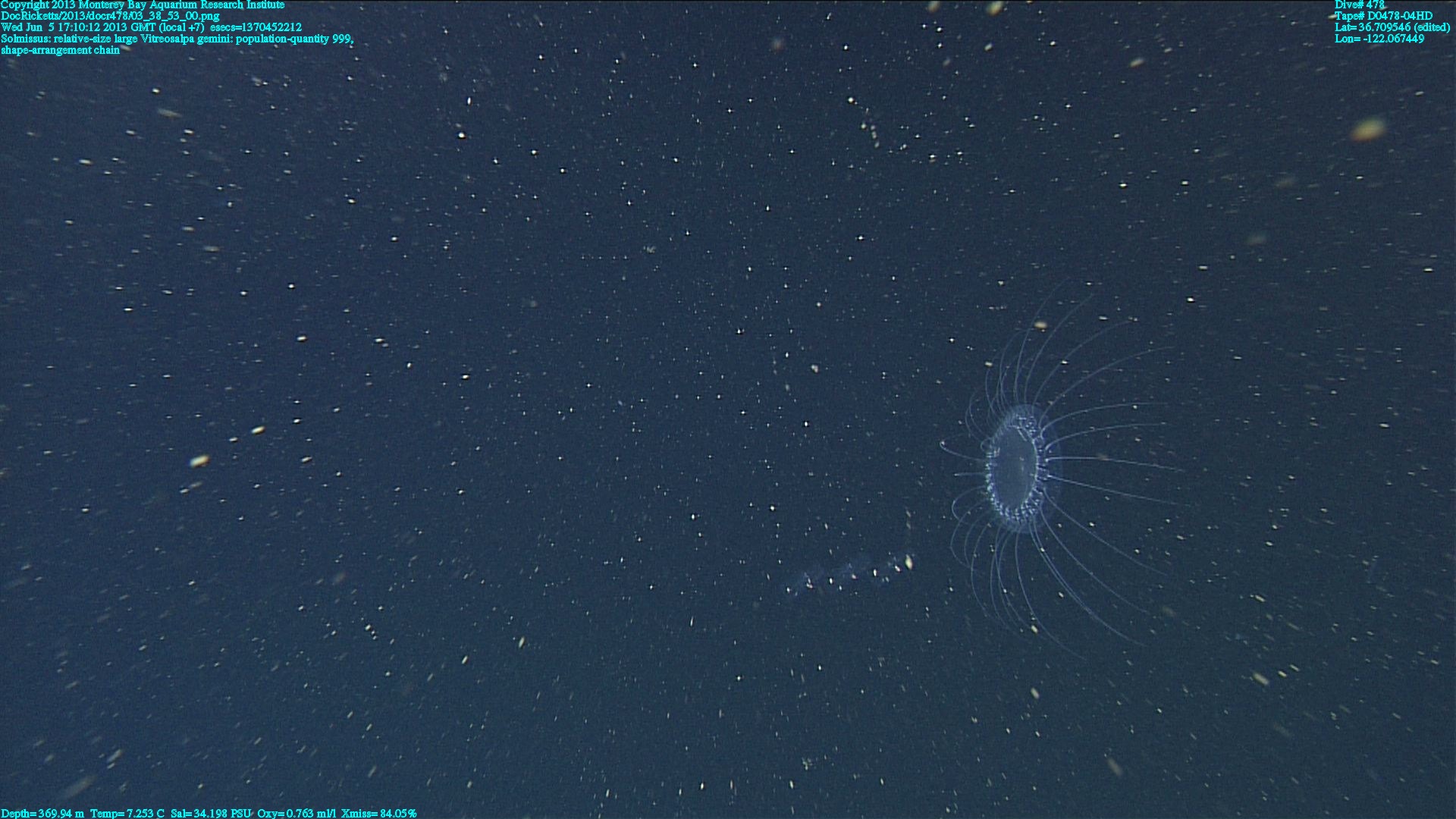Click the Dive# 478 label
Image resolution: width=1456 pixels, height=819 pixels.
tap(1359, 5)
